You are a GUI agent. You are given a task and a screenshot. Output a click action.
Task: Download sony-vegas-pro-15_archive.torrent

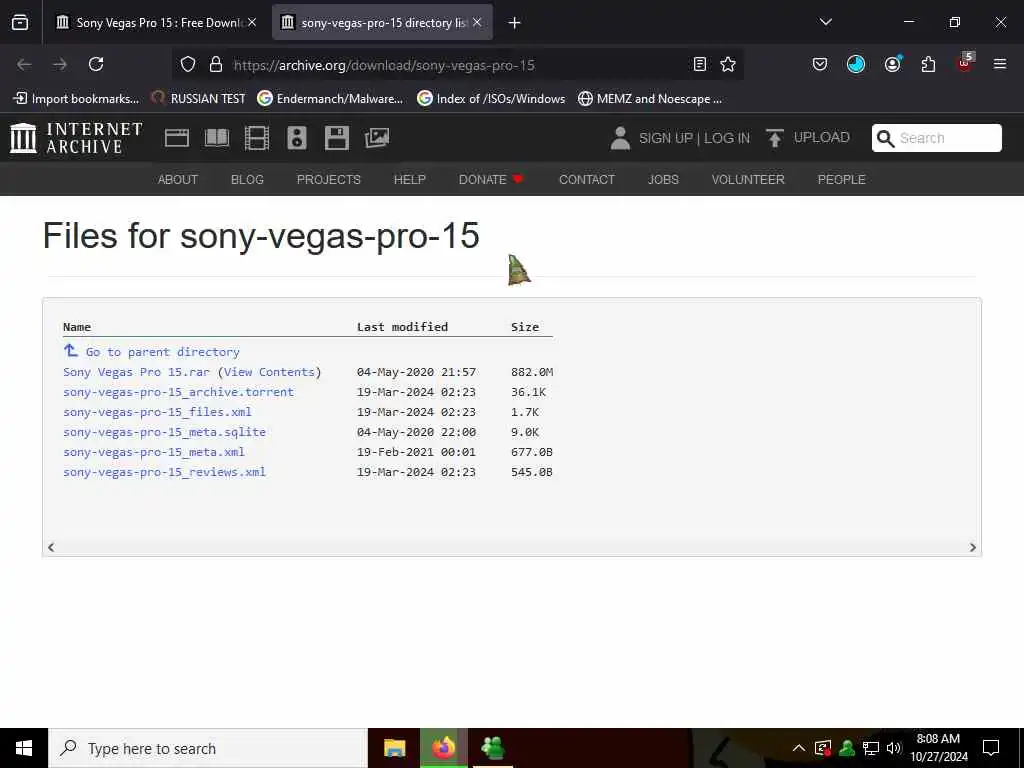click(x=178, y=392)
